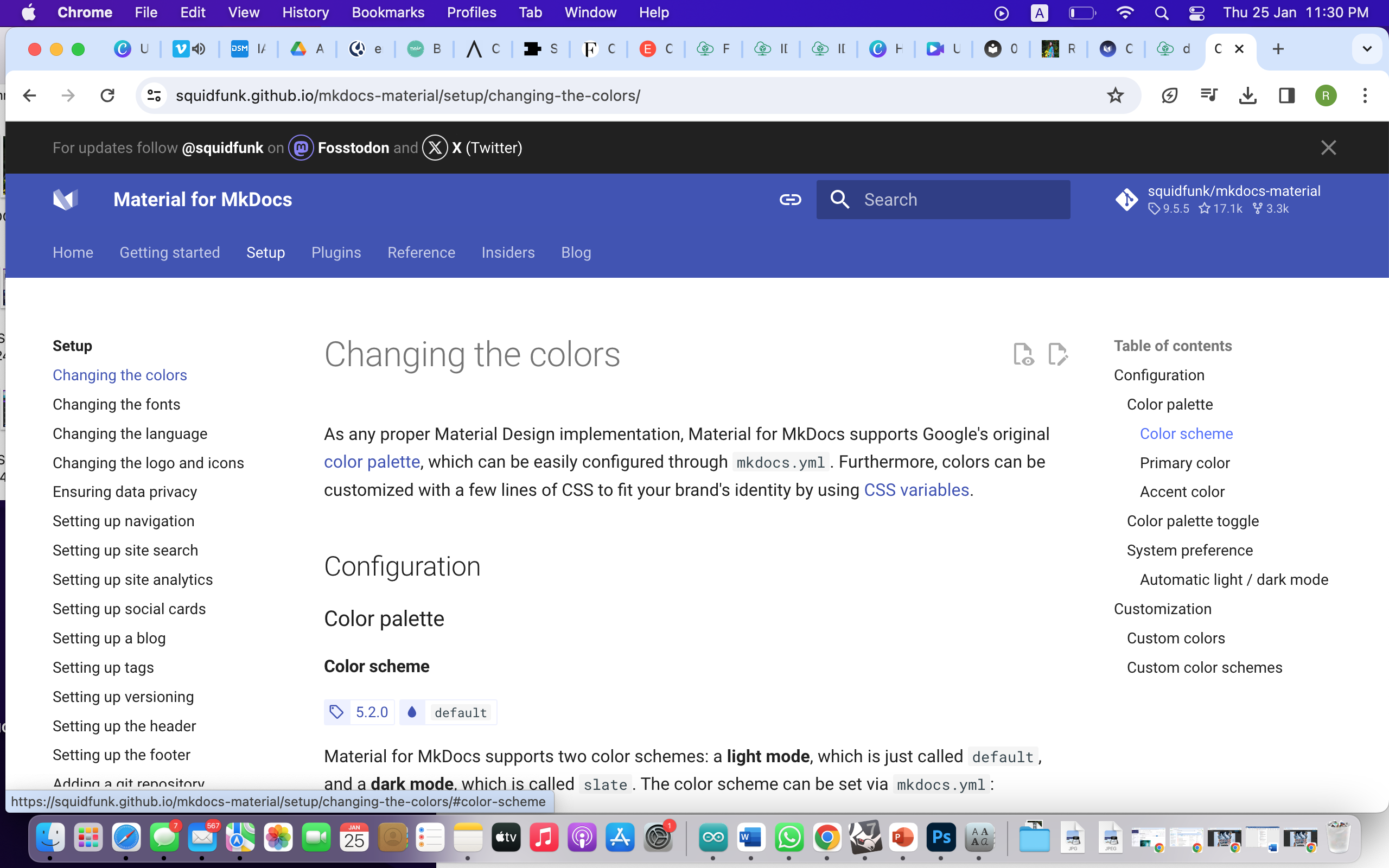Click the search bar icon to search
Image resolution: width=1389 pixels, height=868 pixels.
(x=841, y=199)
